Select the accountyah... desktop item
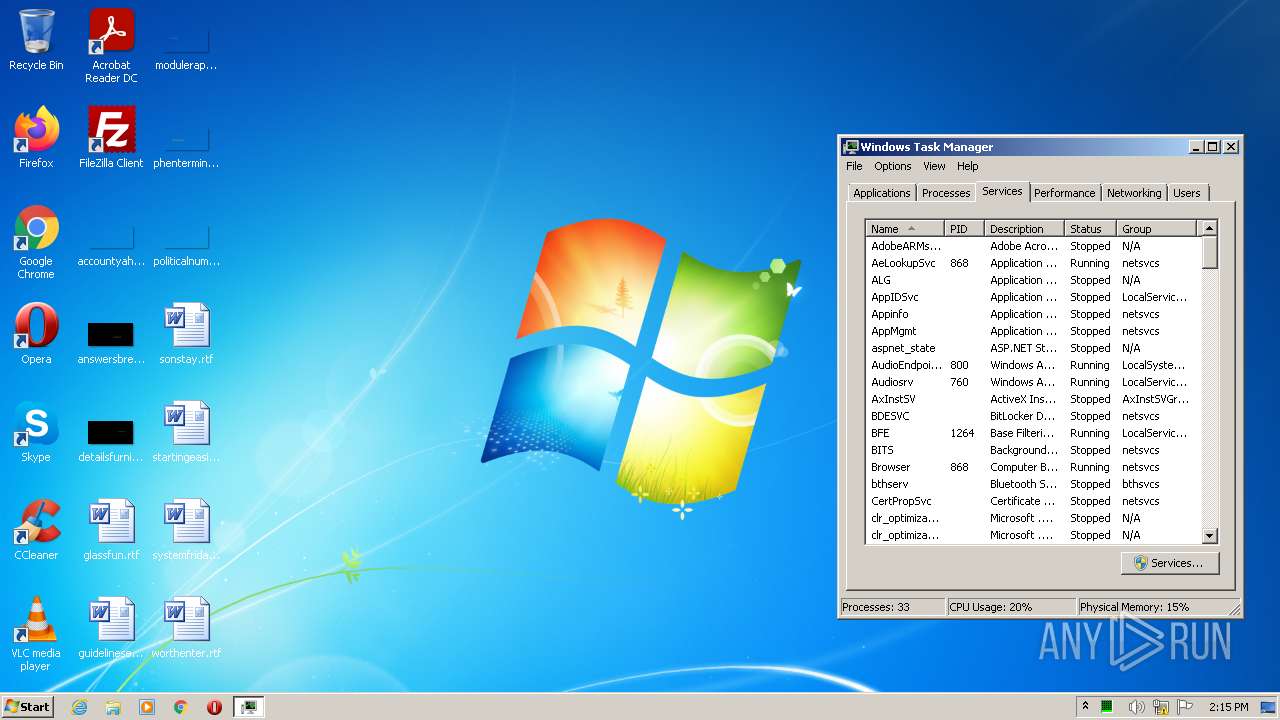 [x=111, y=244]
